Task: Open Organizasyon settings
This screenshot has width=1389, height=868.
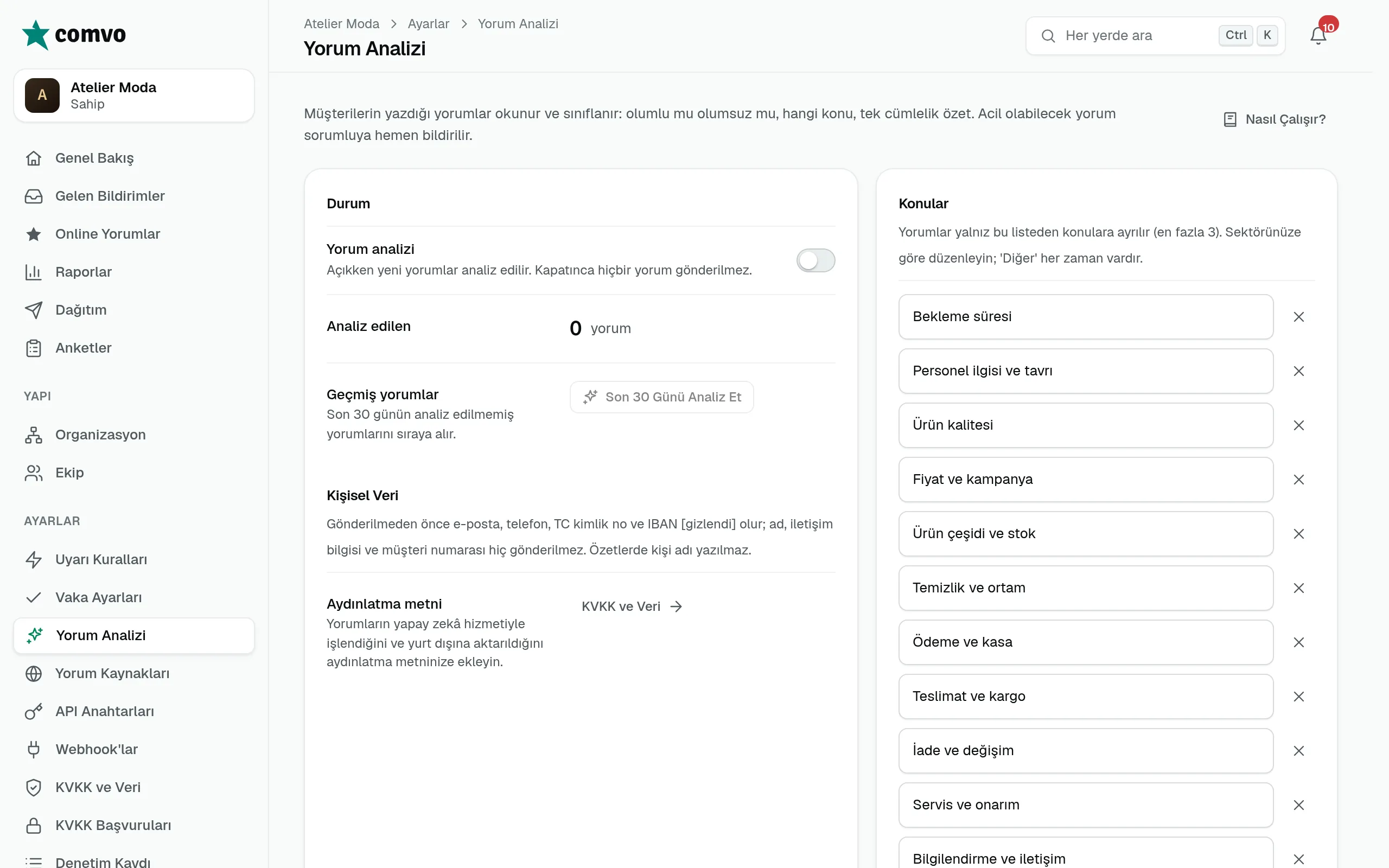Action: (133, 435)
